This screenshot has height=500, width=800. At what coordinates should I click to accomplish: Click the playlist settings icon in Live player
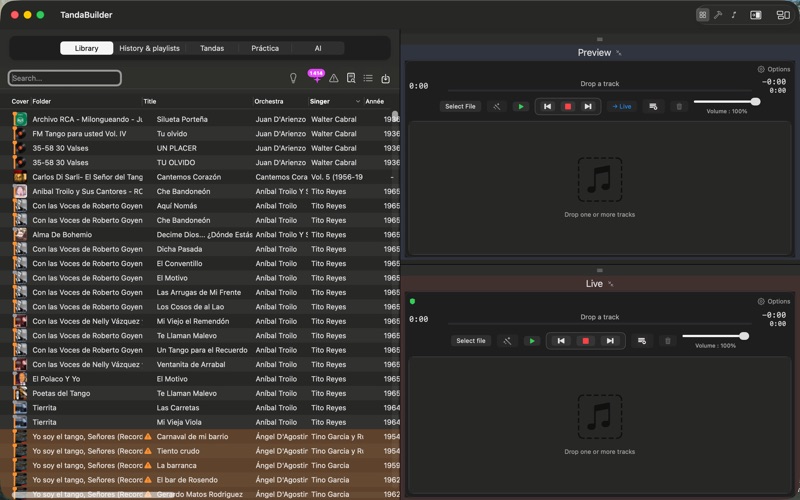click(x=642, y=341)
